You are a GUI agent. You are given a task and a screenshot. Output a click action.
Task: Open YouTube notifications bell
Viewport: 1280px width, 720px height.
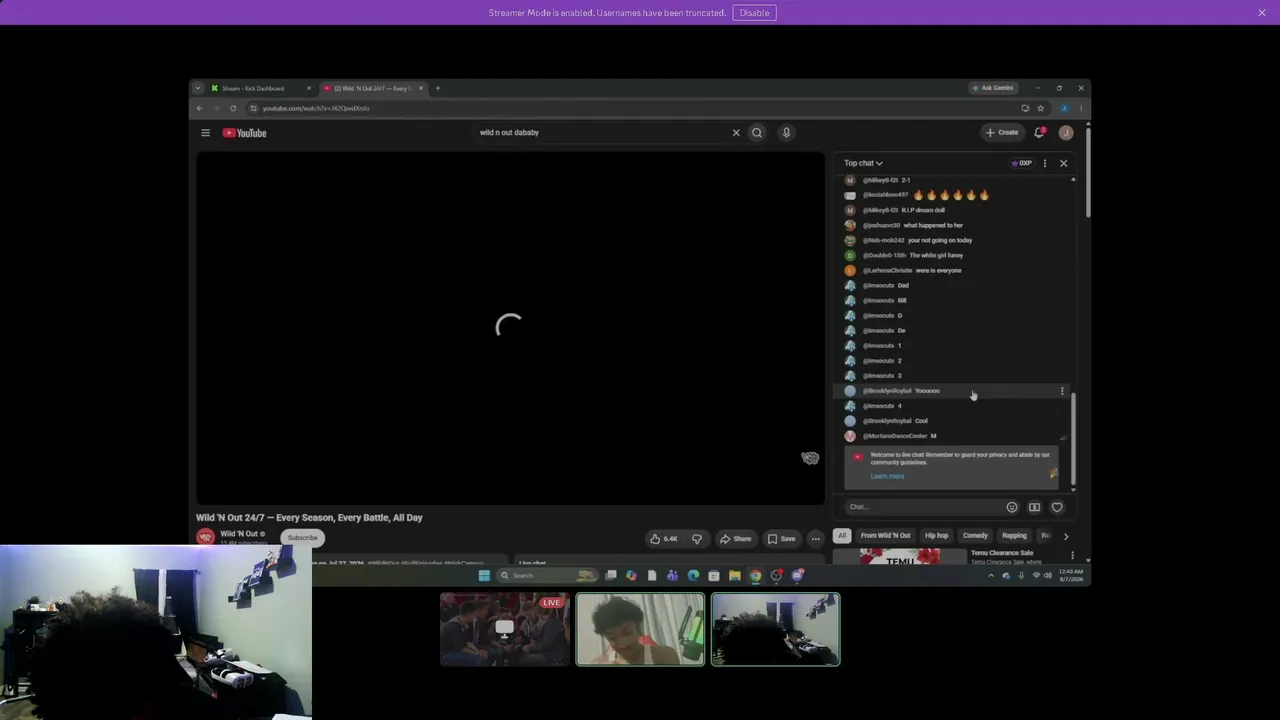[x=1040, y=133]
